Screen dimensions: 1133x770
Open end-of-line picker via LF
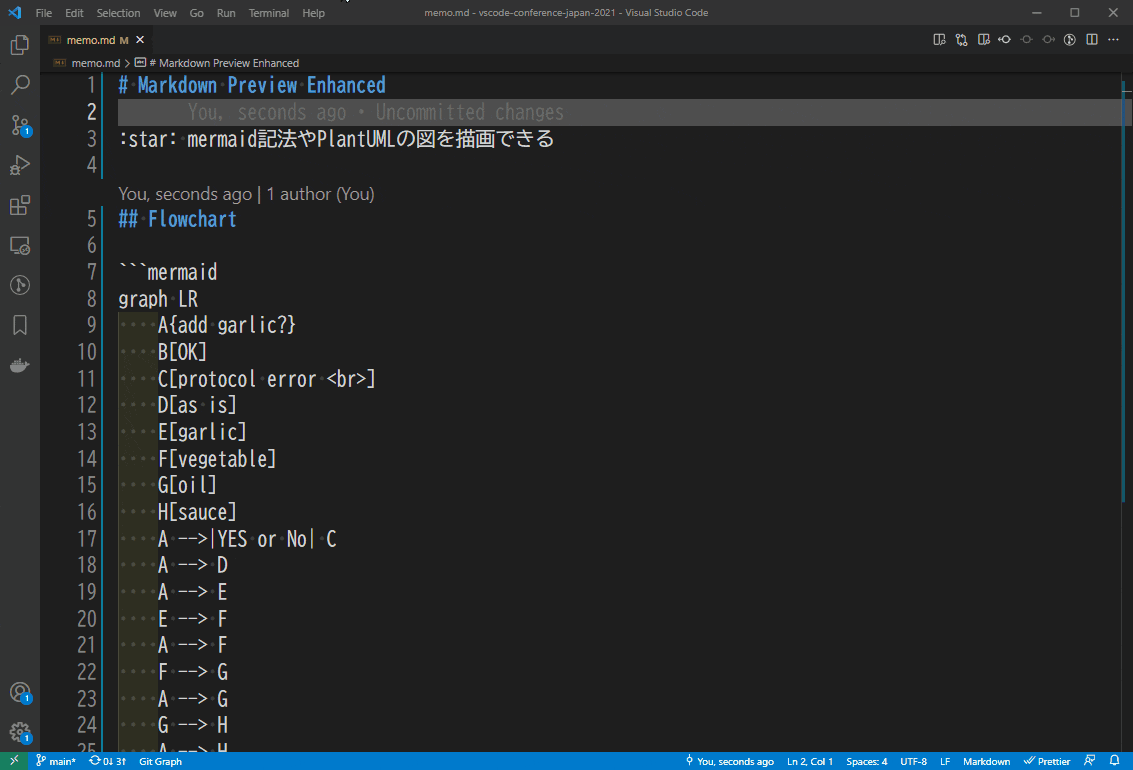coord(945,761)
